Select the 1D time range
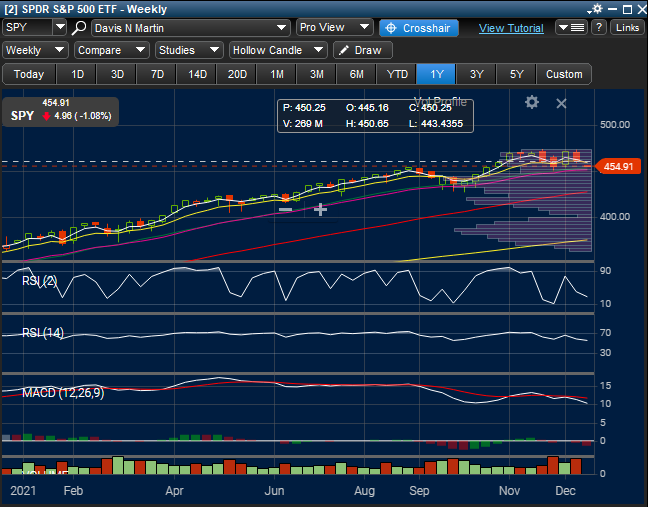 tap(77, 74)
